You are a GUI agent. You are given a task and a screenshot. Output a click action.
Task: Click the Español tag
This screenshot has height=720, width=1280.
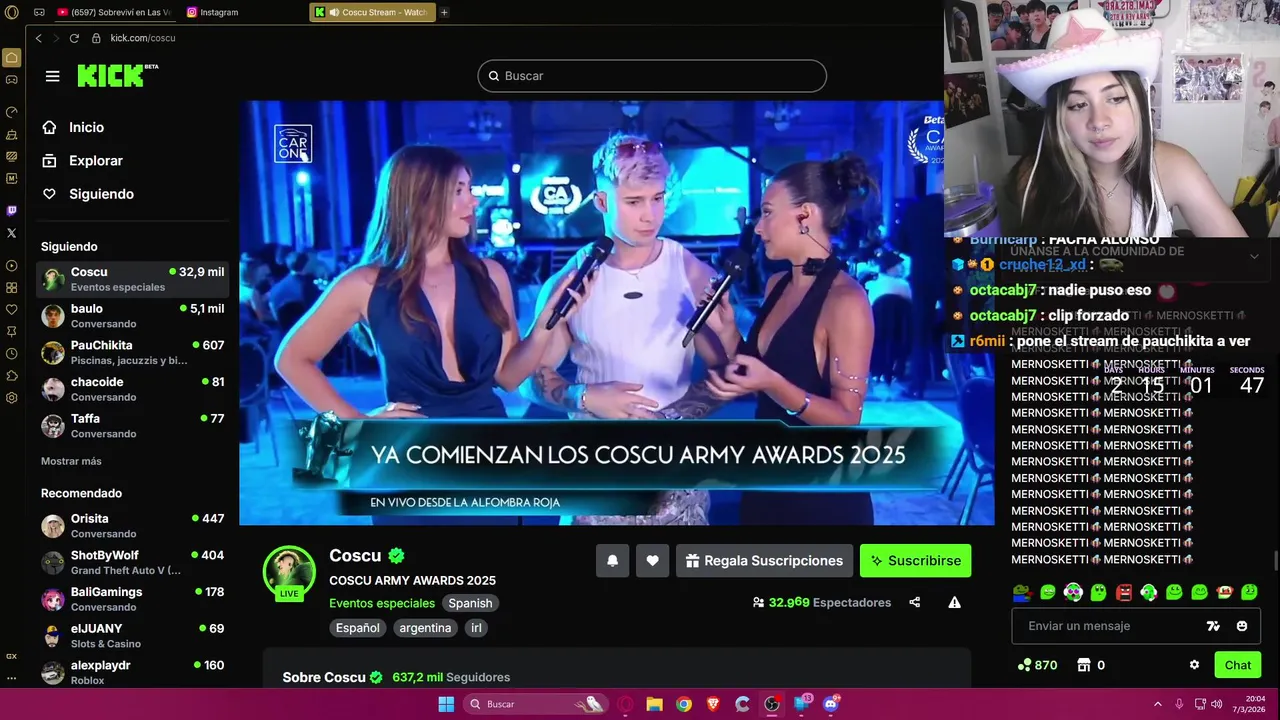click(357, 628)
